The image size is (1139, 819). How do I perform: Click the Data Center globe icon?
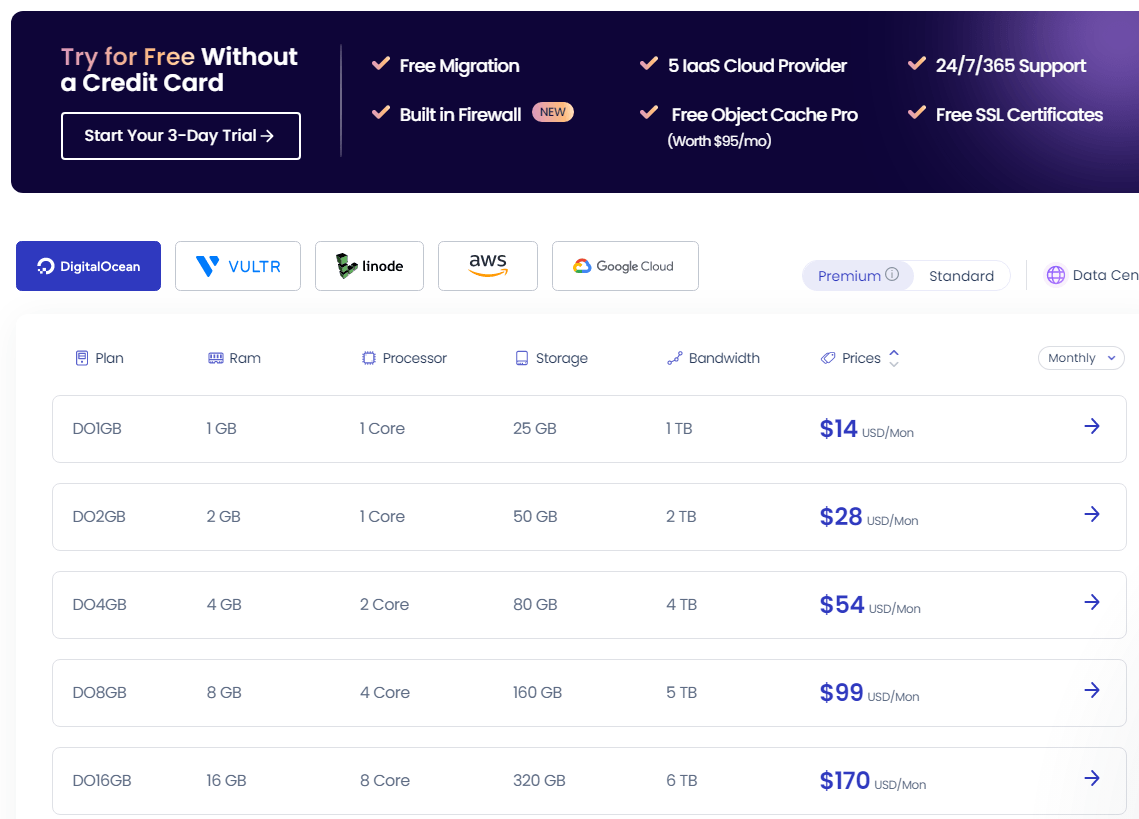click(1056, 275)
